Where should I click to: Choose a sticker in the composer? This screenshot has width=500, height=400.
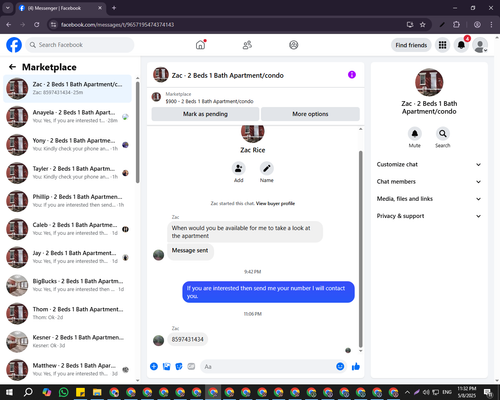(x=179, y=367)
